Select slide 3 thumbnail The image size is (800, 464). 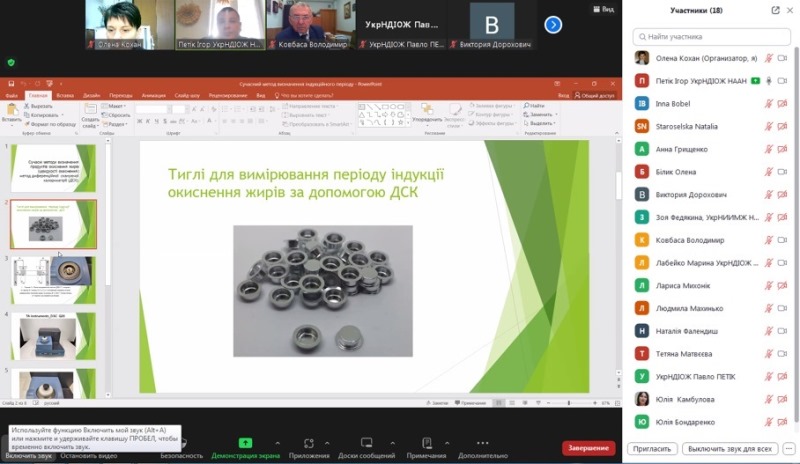click(x=53, y=280)
